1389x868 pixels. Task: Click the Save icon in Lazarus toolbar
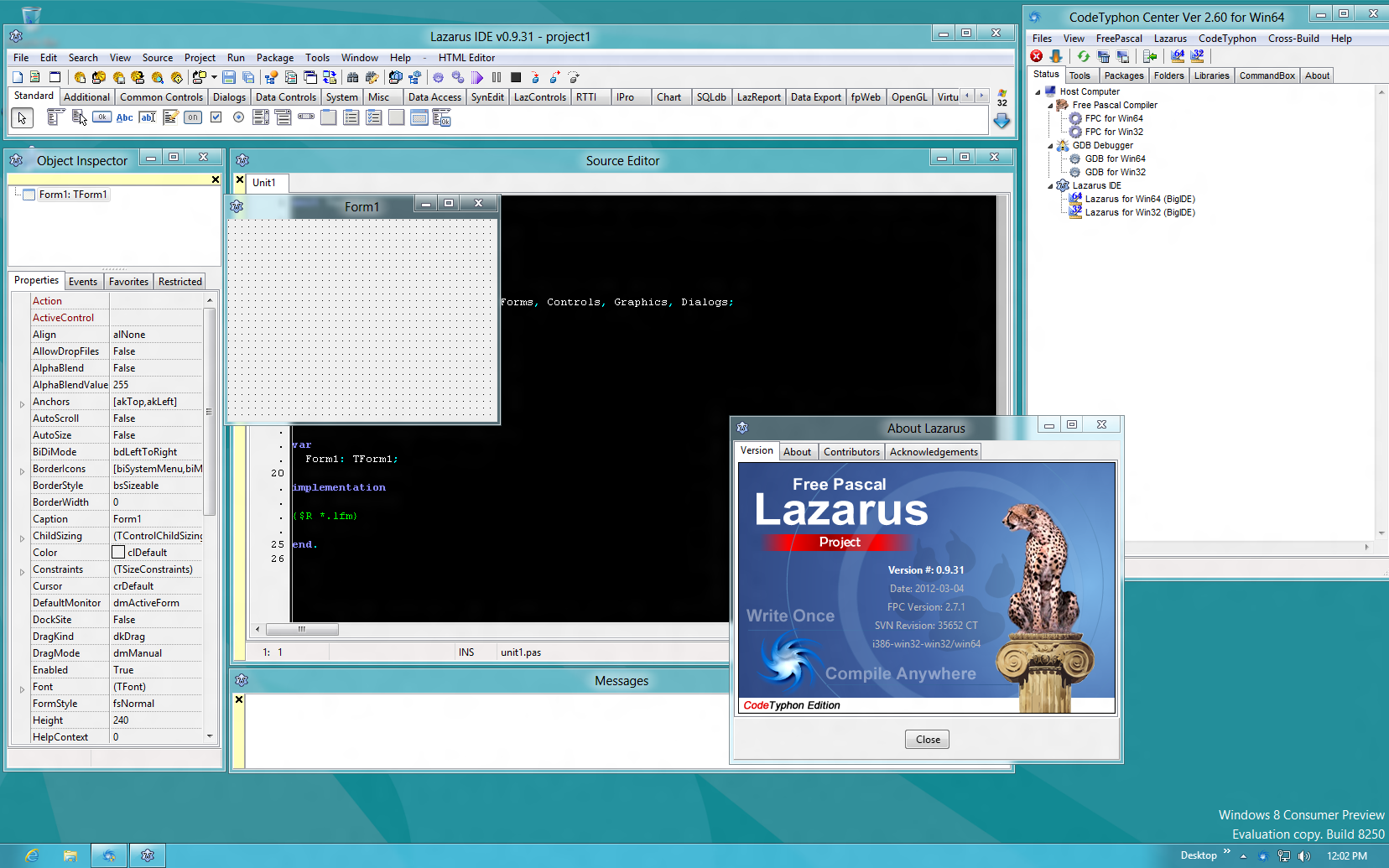pyautogui.click(x=229, y=77)
